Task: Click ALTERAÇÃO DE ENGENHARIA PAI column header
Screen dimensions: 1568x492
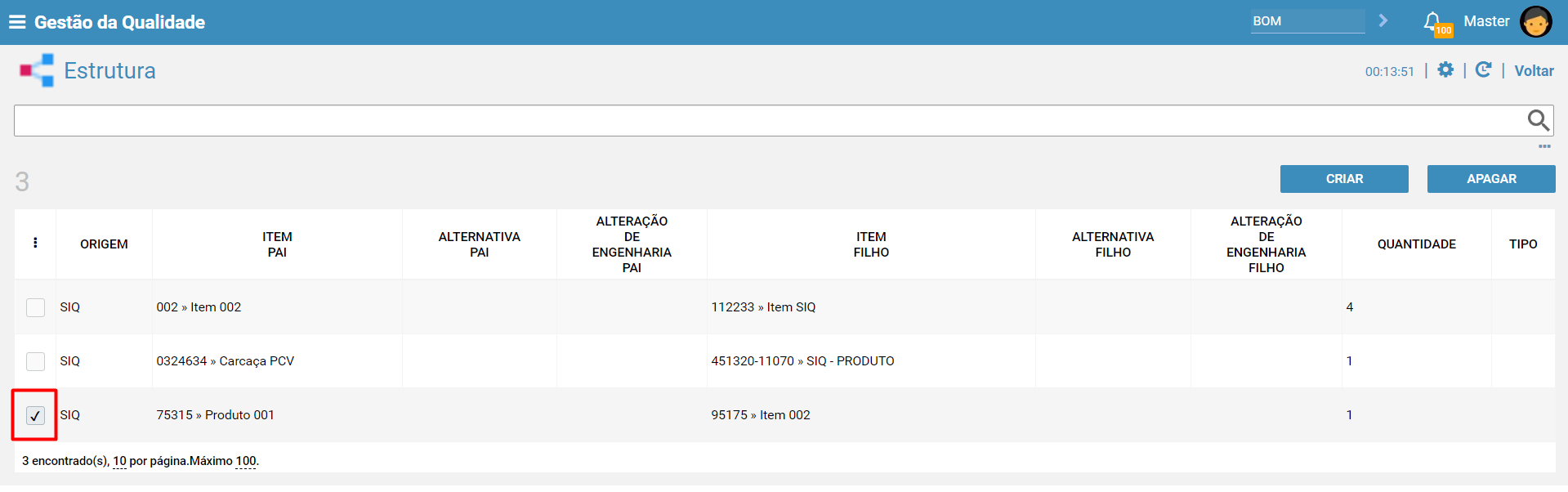Action: pyautogui.click(x=632, y=244)
